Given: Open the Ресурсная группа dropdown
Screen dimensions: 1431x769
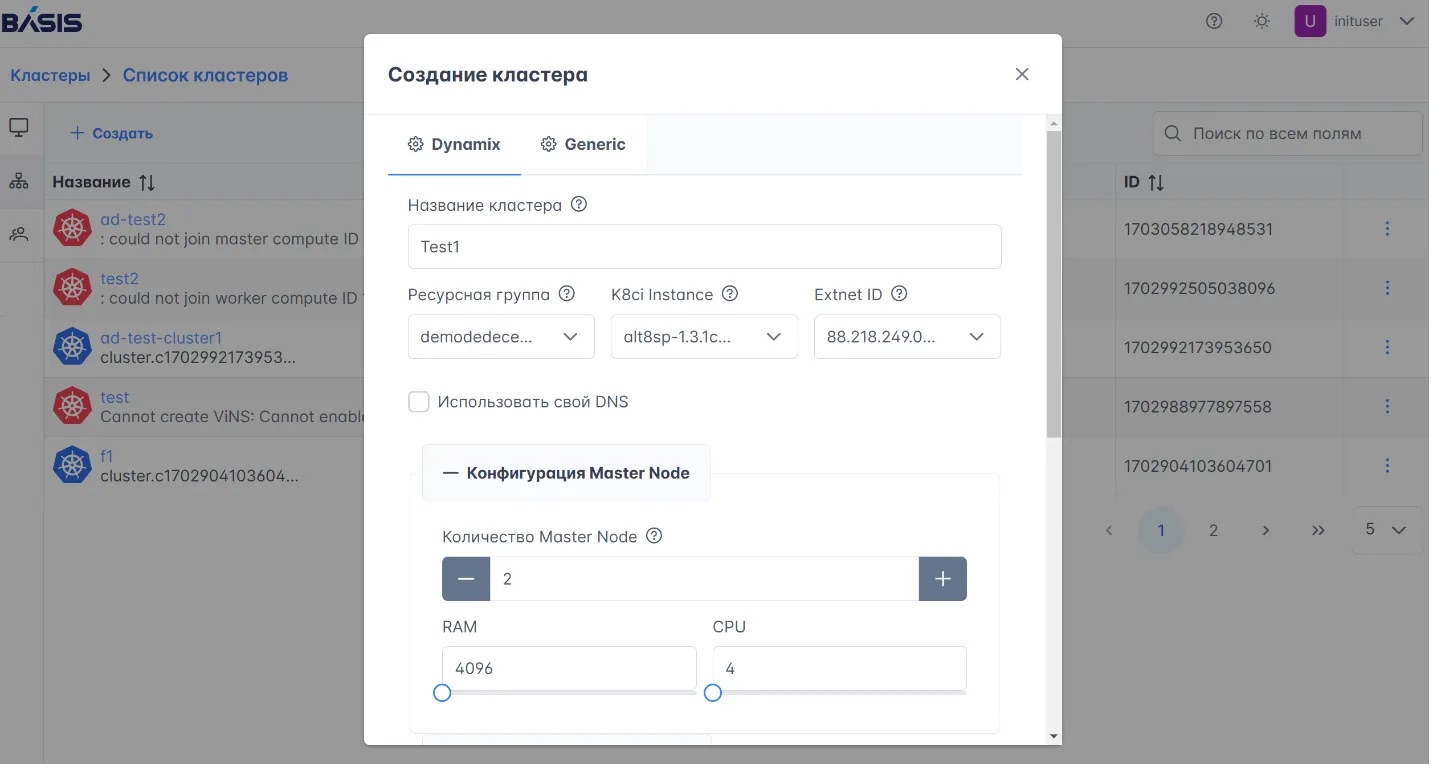Looking at the screenshot, I should [x=501, y=337].
